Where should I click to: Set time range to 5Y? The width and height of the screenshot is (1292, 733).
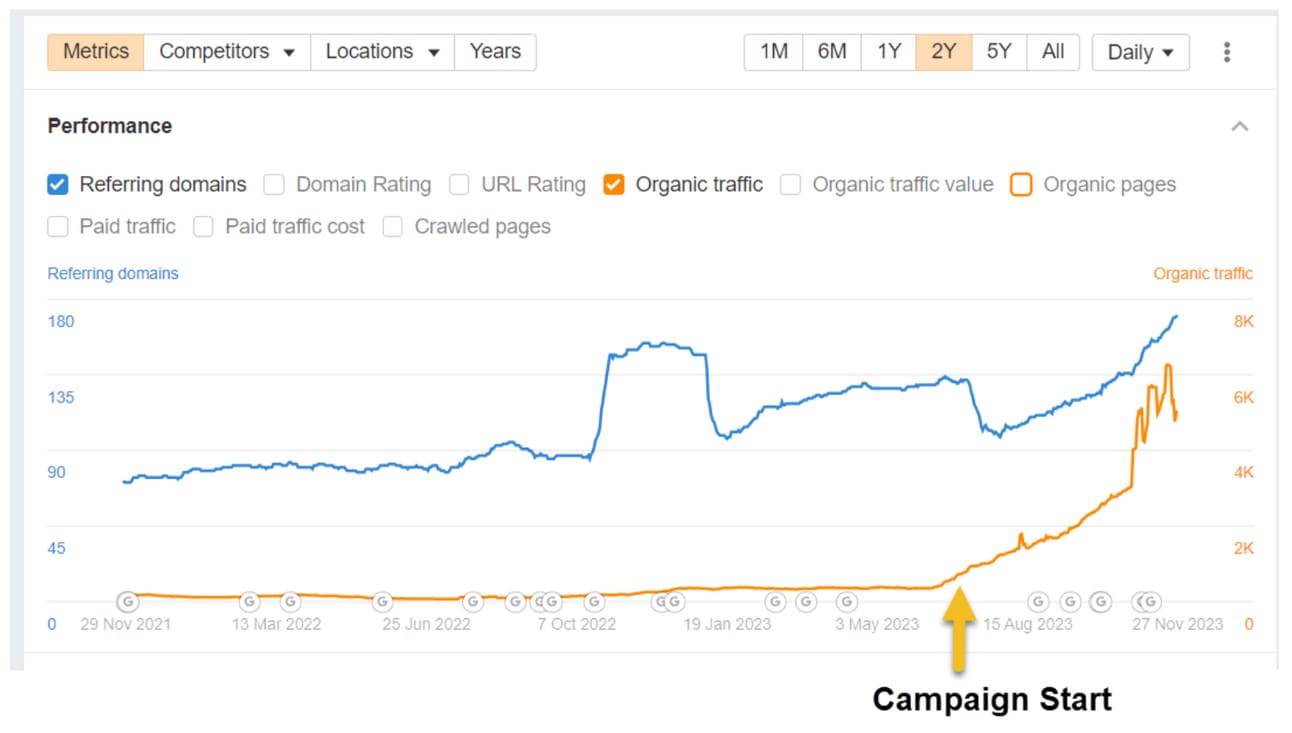coord(999,52)
